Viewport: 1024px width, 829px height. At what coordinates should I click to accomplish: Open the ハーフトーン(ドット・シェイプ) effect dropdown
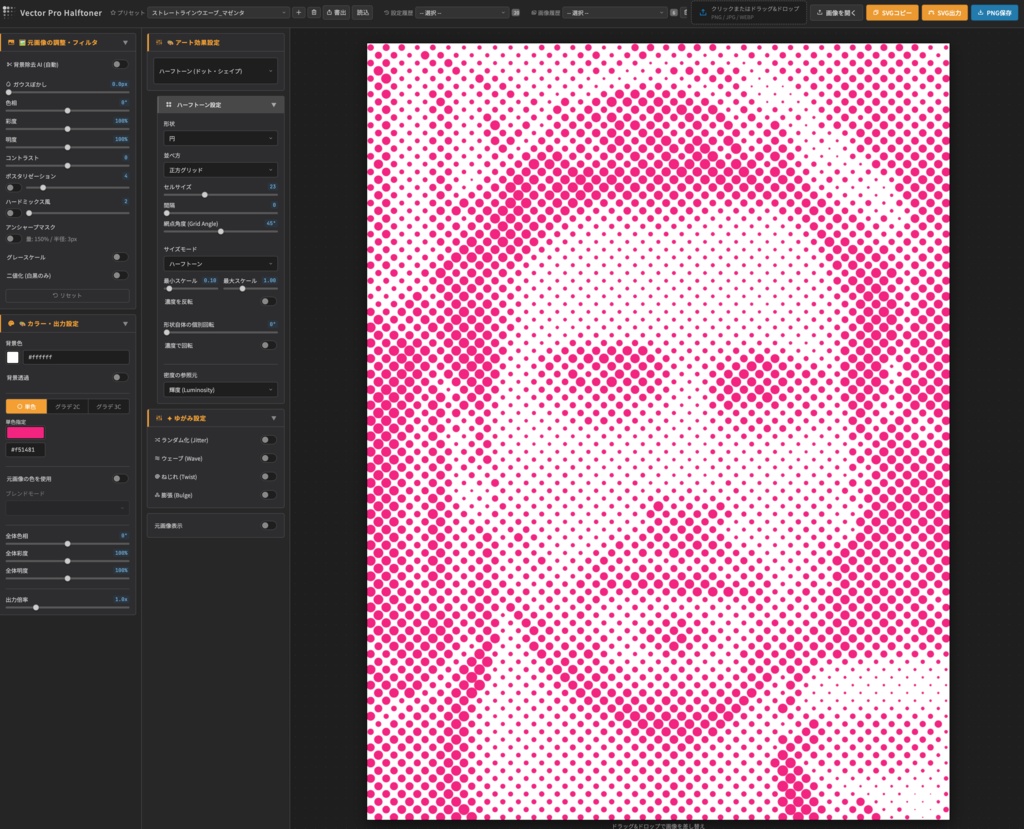click(x=216, y=71)
